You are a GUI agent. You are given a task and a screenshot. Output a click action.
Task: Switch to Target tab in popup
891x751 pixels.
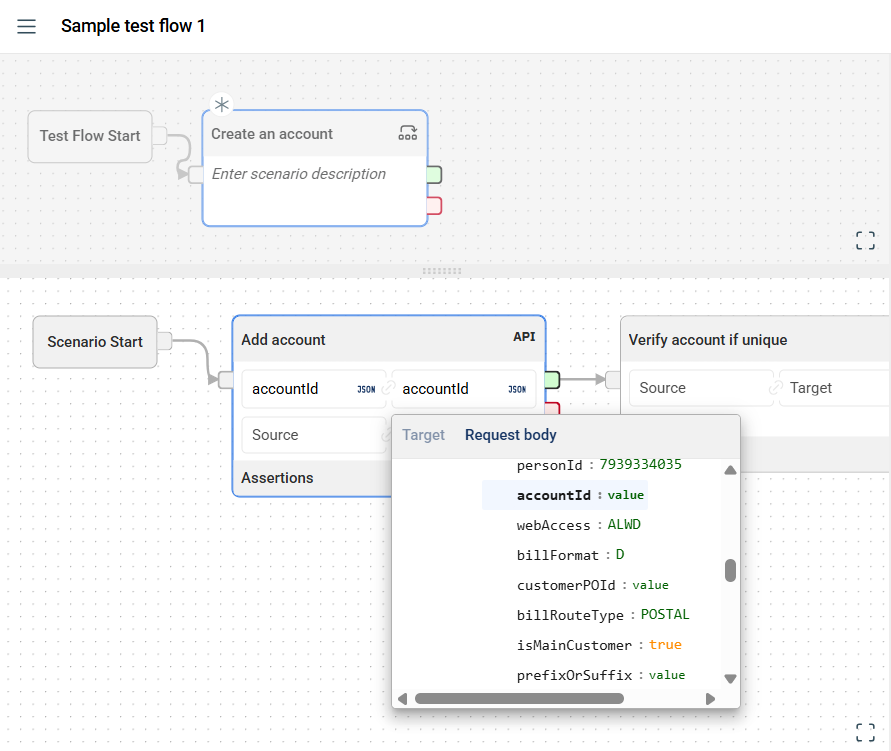(x=423, y=435)
